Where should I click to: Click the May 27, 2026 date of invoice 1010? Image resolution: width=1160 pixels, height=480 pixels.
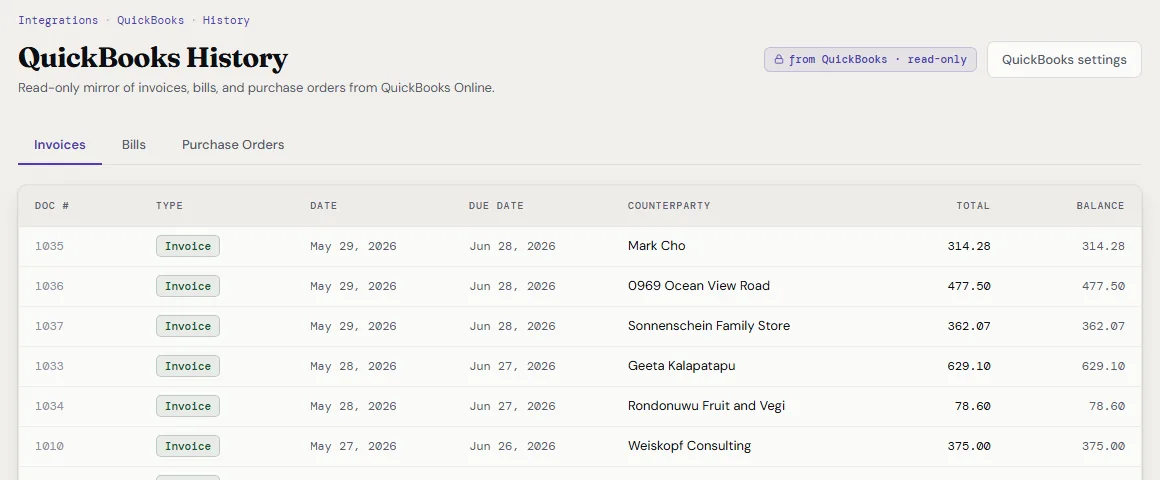[353, 446]
